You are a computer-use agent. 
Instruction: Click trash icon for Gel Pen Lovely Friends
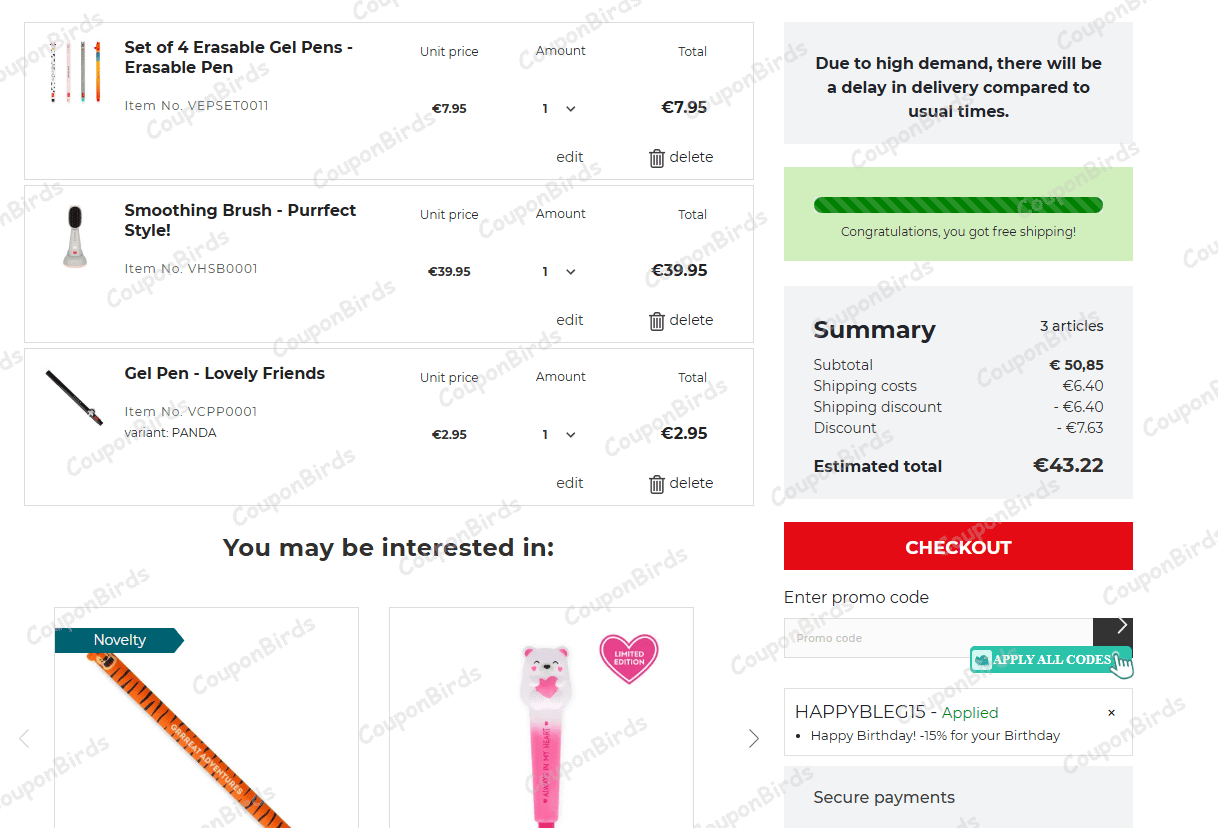(657, 484)
